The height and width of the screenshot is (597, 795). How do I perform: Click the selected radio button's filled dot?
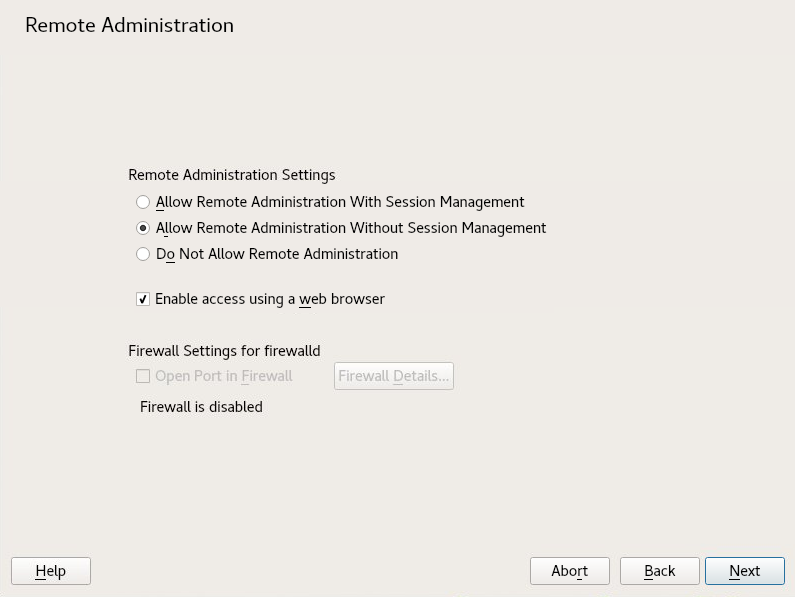coord(143,228)
